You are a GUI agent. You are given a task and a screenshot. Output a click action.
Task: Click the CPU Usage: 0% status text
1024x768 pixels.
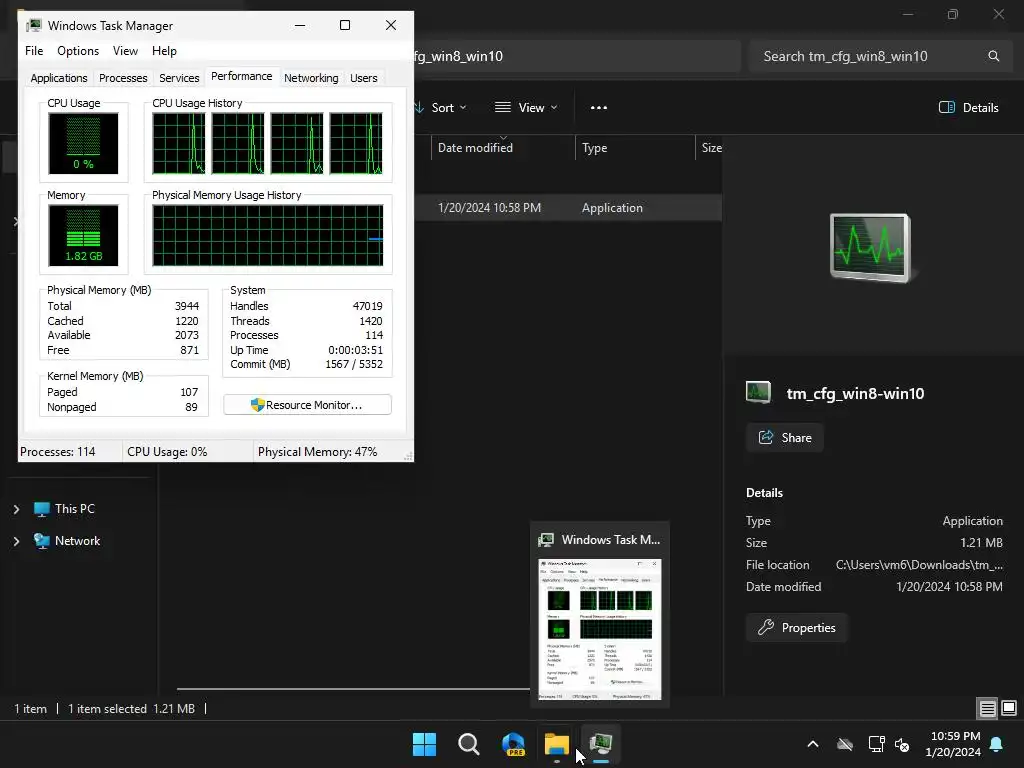167,452
